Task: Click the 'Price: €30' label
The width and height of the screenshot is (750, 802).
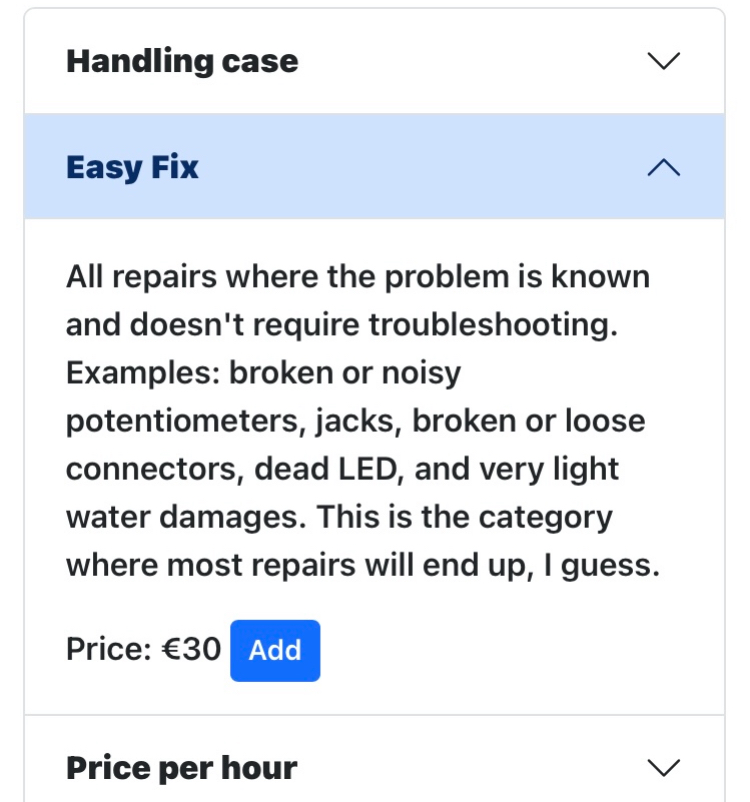Action: click(143, 650)
